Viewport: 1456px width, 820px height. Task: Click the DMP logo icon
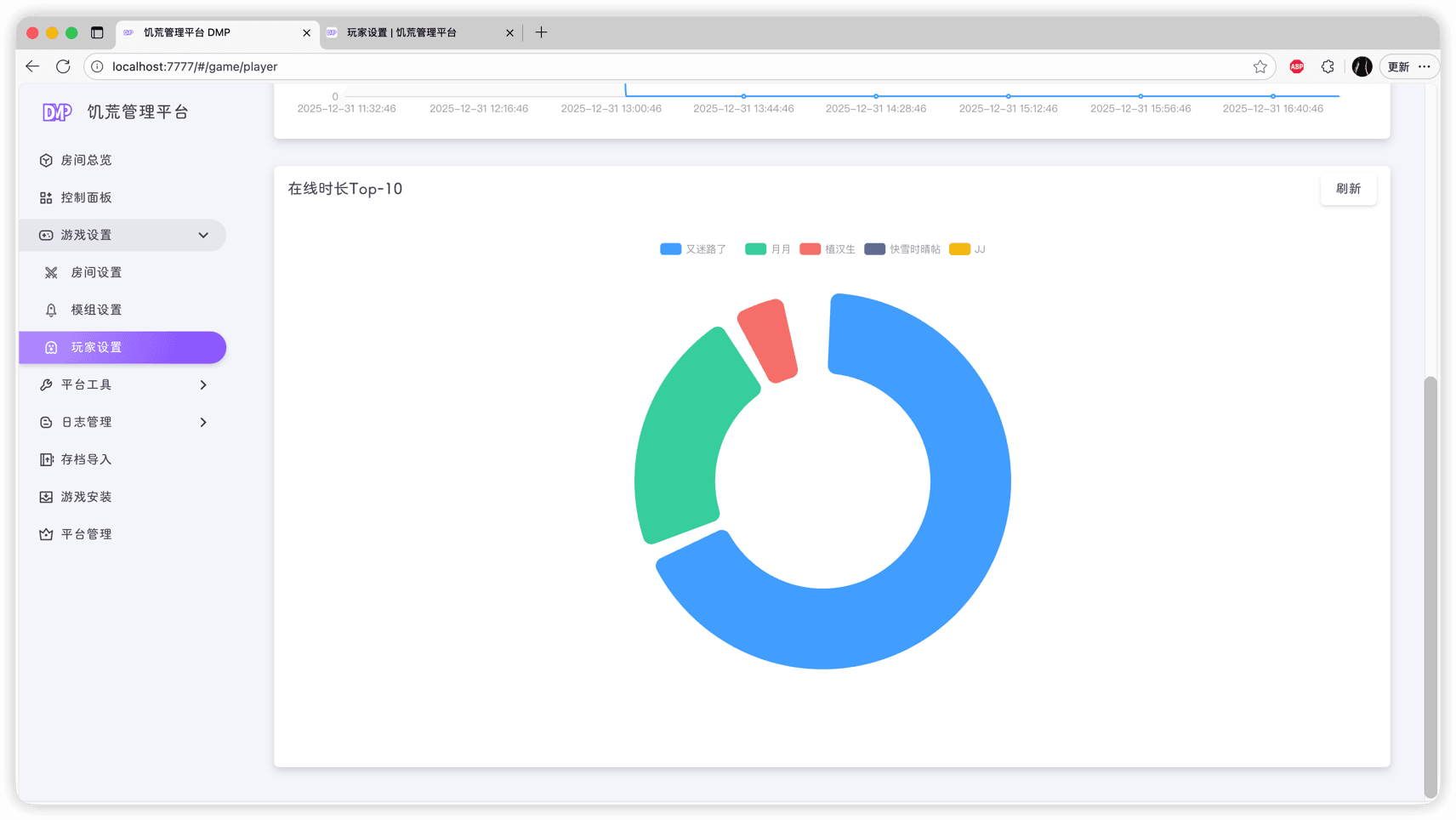(x=57, y=112)
